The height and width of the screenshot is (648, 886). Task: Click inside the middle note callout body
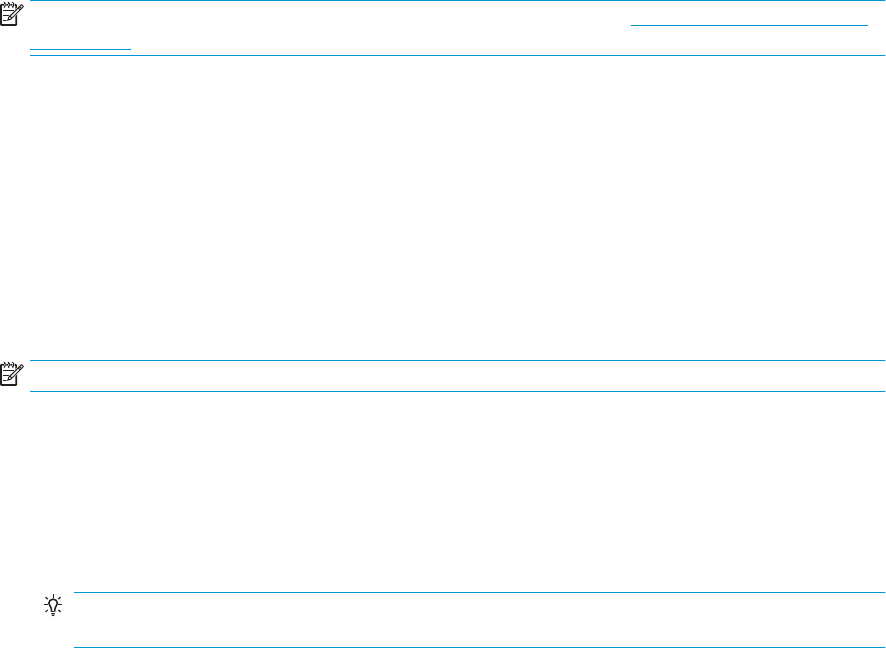(457, 376)
